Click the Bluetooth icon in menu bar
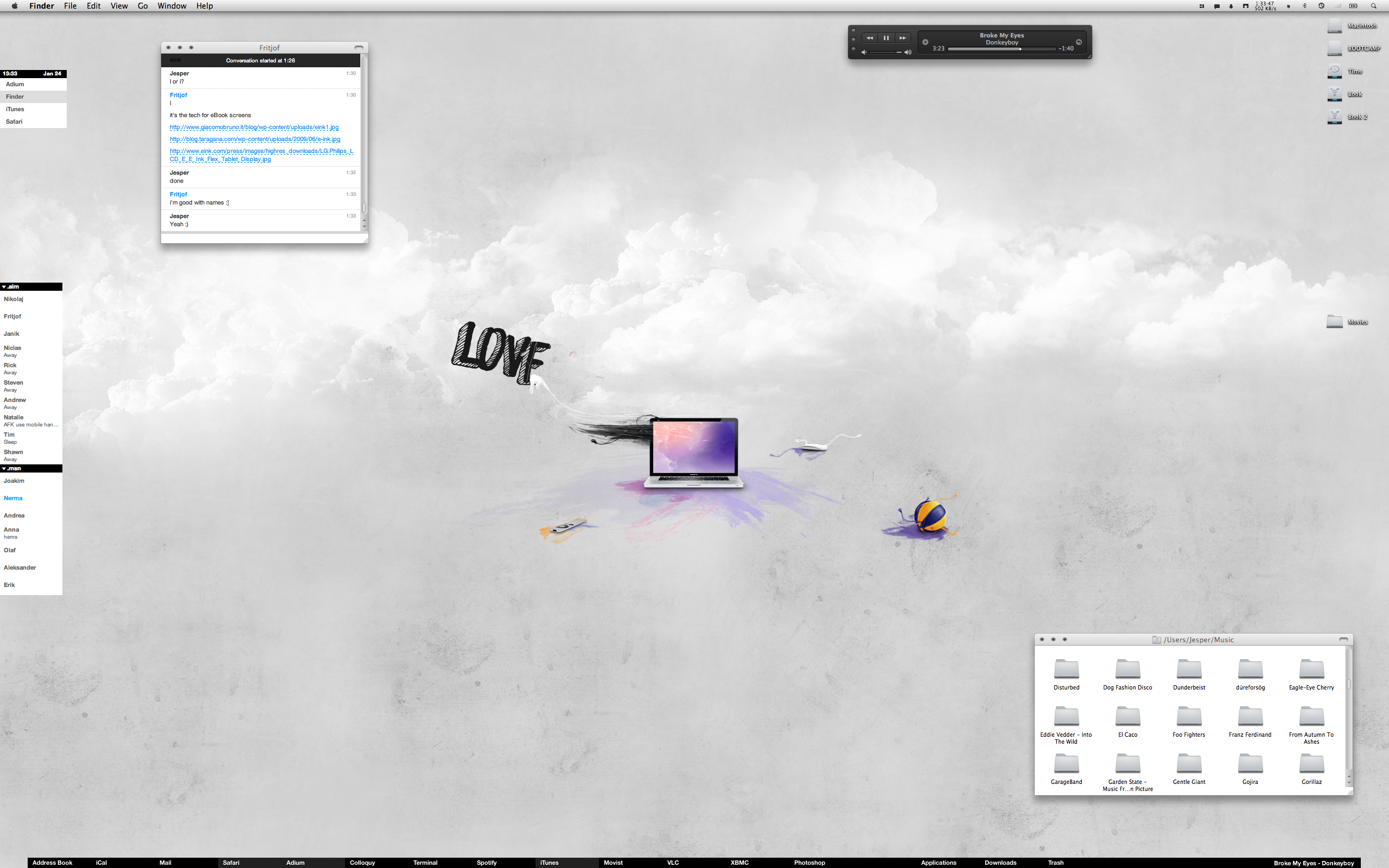Screen dimensions: 1389x868 [x=1304, y=6]
